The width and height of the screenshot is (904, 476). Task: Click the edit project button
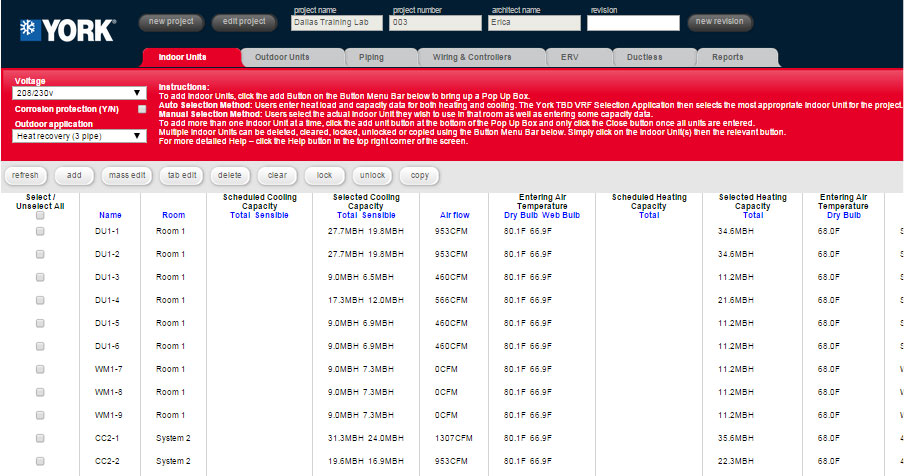(x=244, y=21)
